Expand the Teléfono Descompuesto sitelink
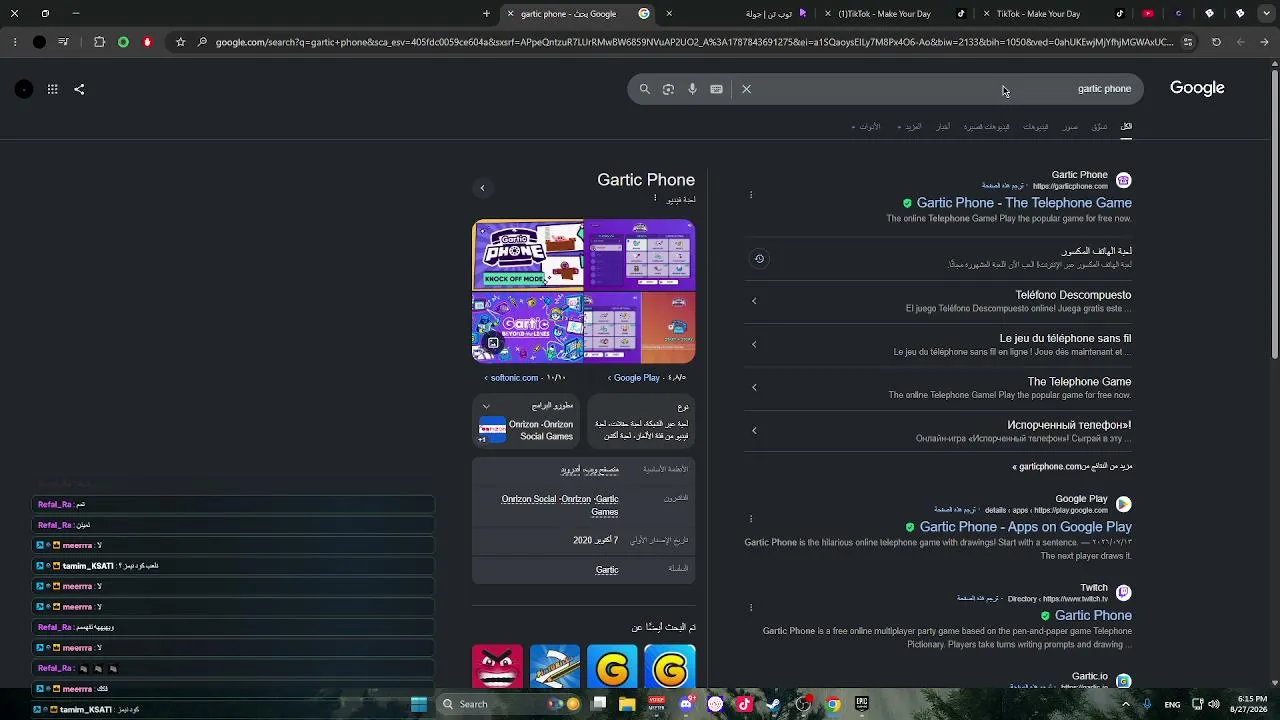 754,301
